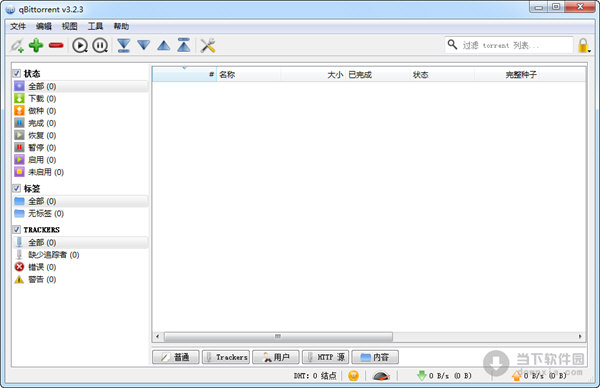The width and height of the screenshot is (600, 388).
Task: Move torrent to top of queue icon
Action: click(x=184, y=45)
